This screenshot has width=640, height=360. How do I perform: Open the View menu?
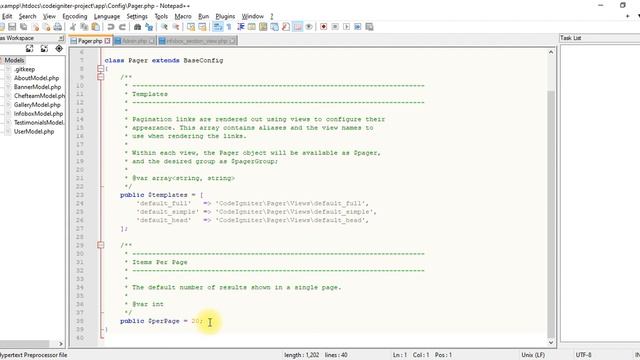coord(49,16)
